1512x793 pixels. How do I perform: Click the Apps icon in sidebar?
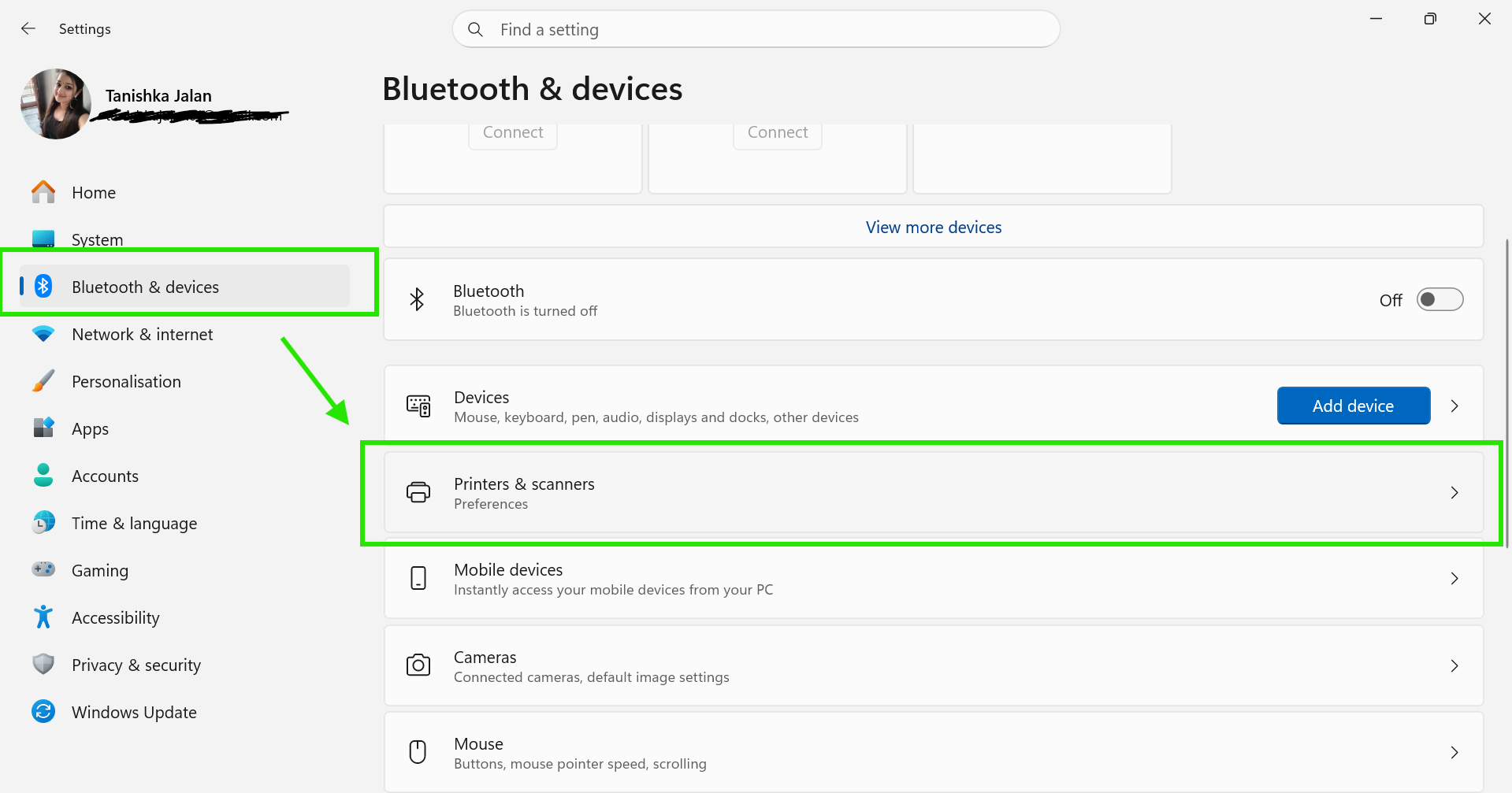43,428
